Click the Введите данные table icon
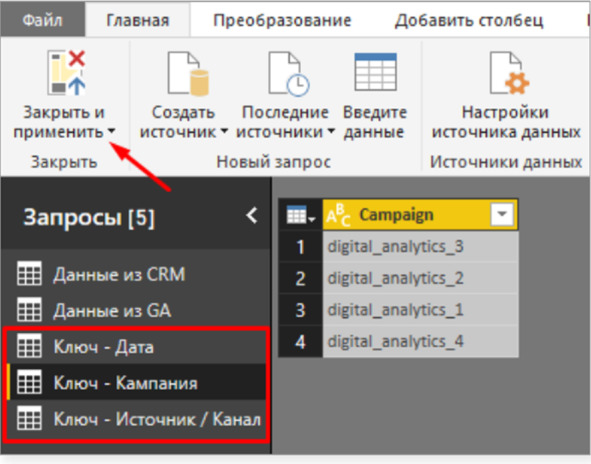This screenshot has height=464, width=591. [x=375, y=72]
